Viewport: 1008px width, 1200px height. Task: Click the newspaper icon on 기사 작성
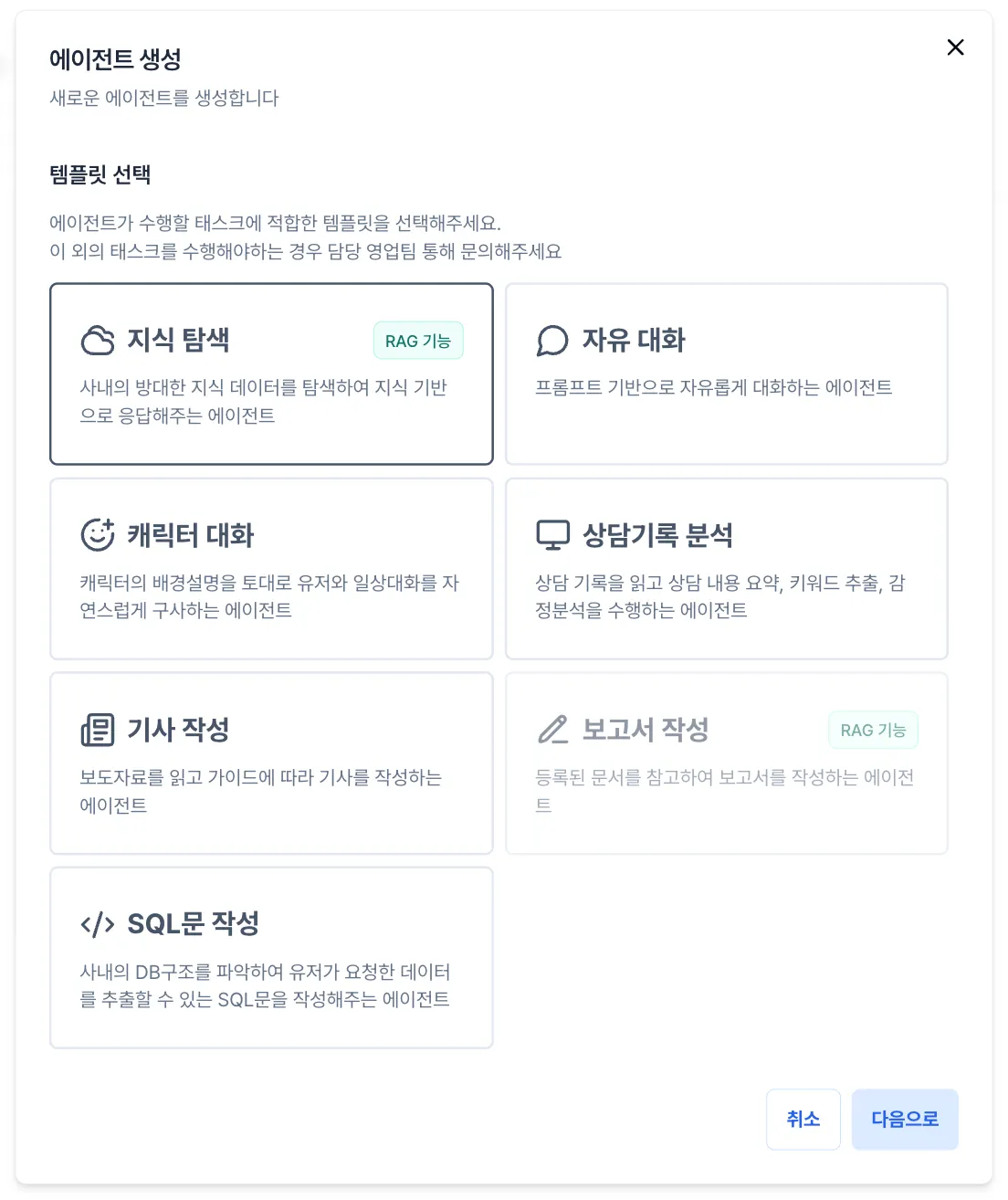(x=98, y=730)
